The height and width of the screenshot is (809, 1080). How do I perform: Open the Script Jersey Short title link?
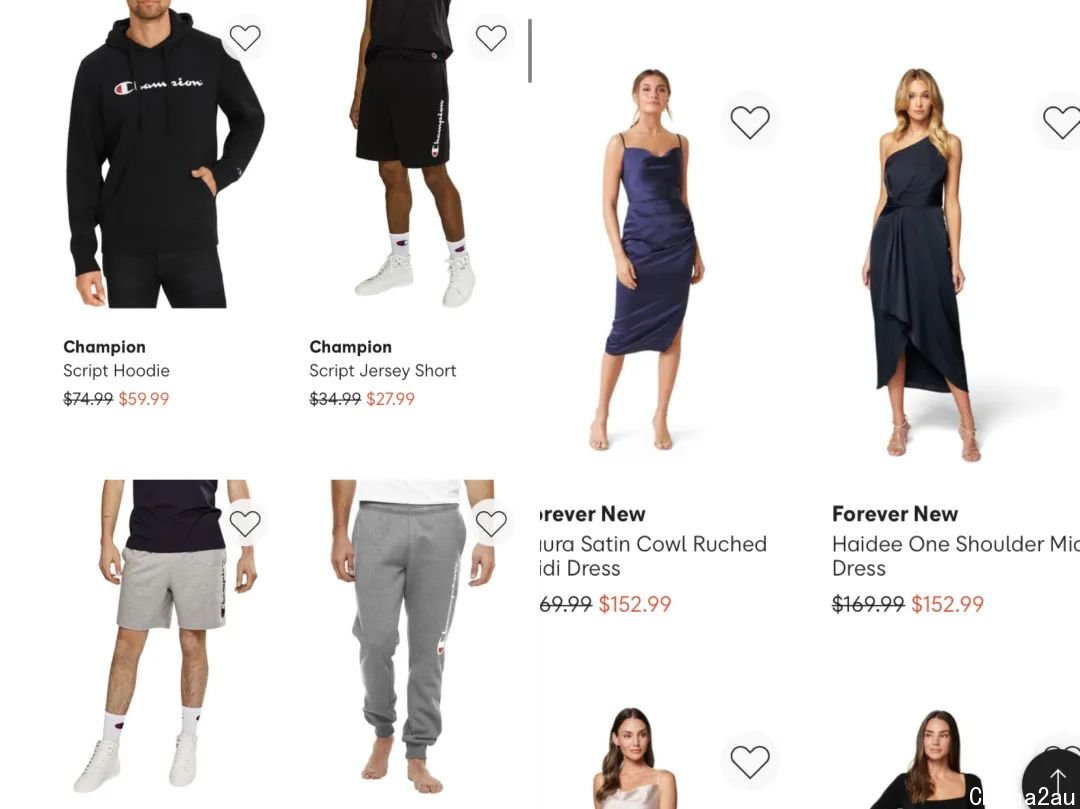tap(383, 370)
